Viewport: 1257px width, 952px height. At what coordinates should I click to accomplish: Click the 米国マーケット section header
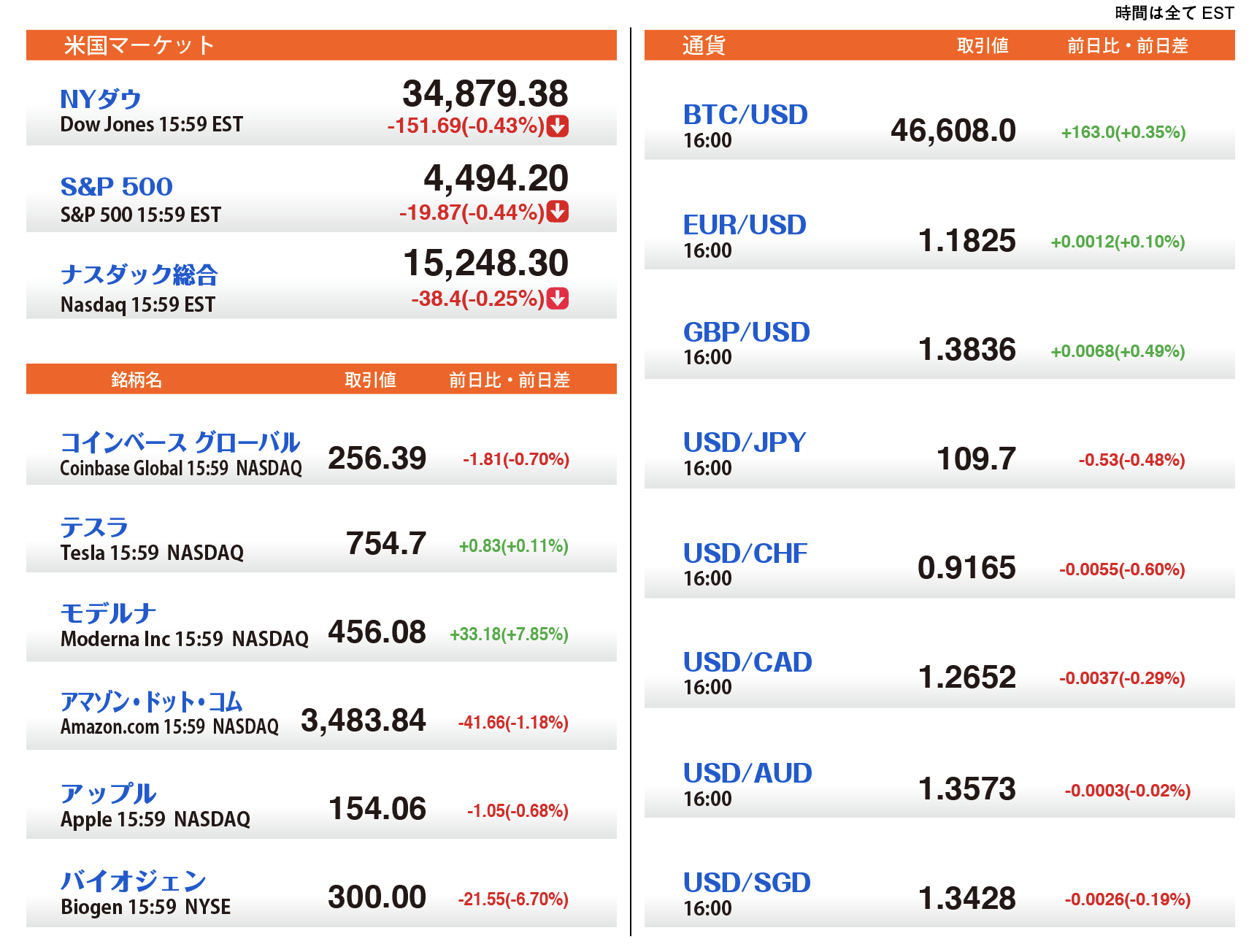[139, 45]
